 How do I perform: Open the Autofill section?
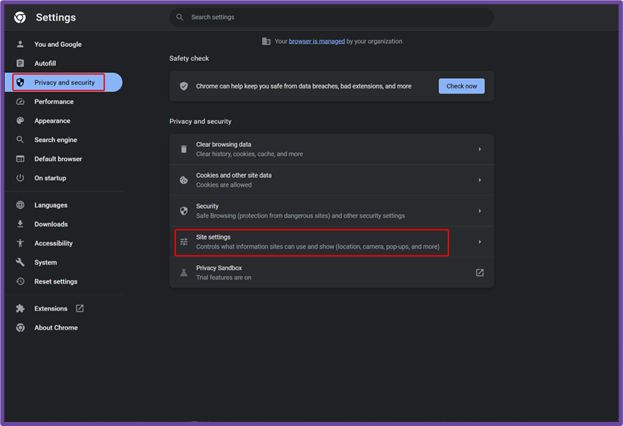click(45, 63)
